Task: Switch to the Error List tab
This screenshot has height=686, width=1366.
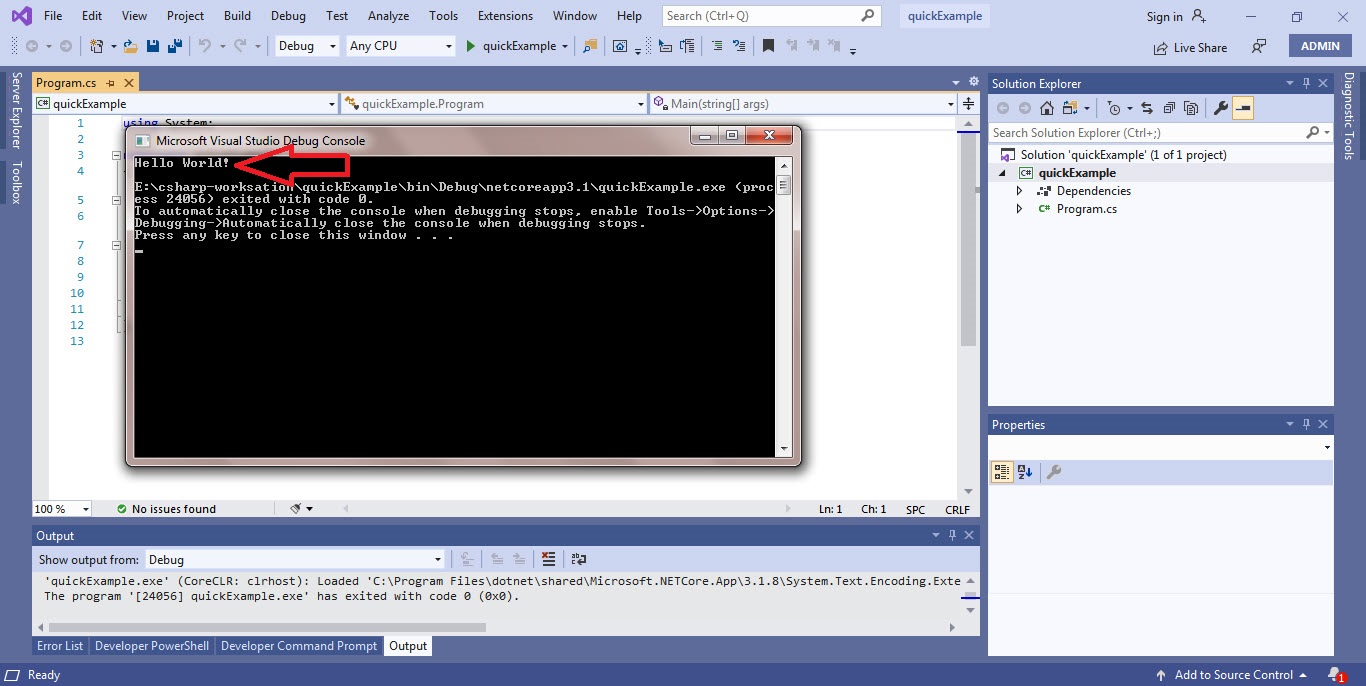Action: point(60,646)
